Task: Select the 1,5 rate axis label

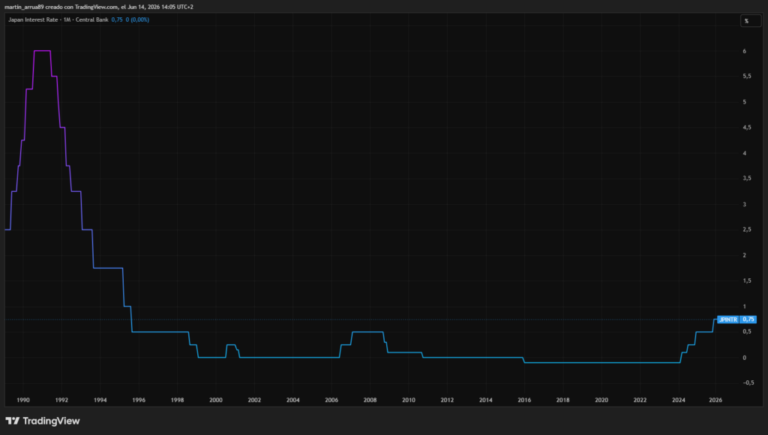Action: click(747, 281)
